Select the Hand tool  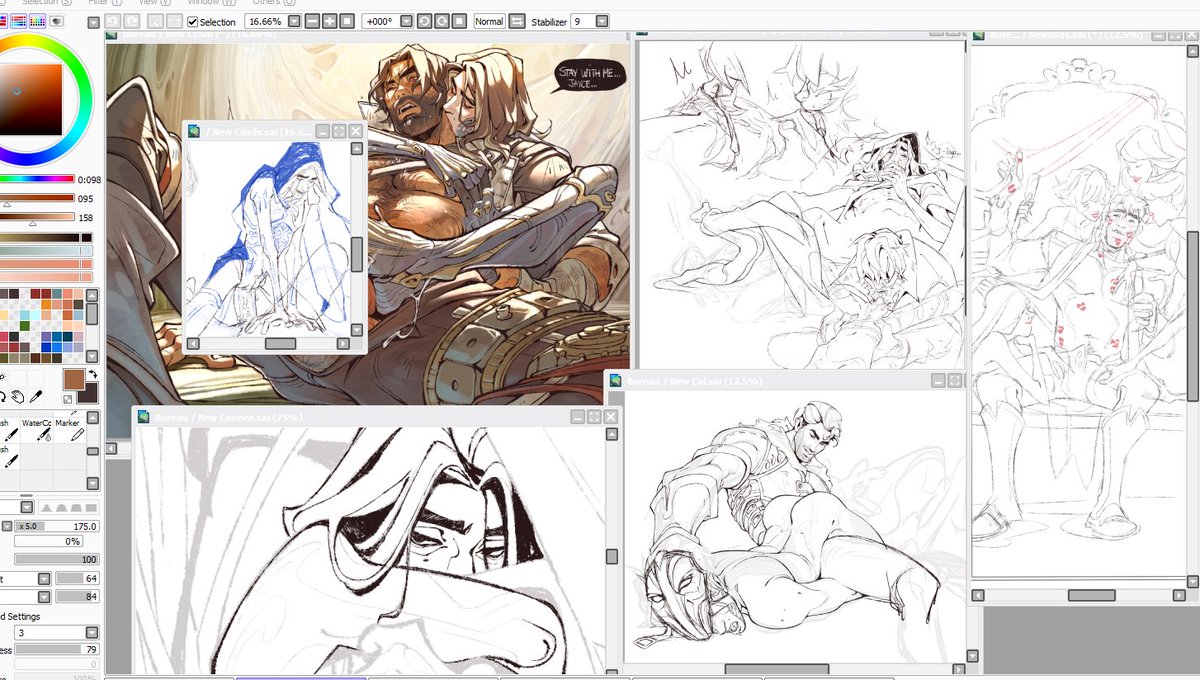[18, 396]
